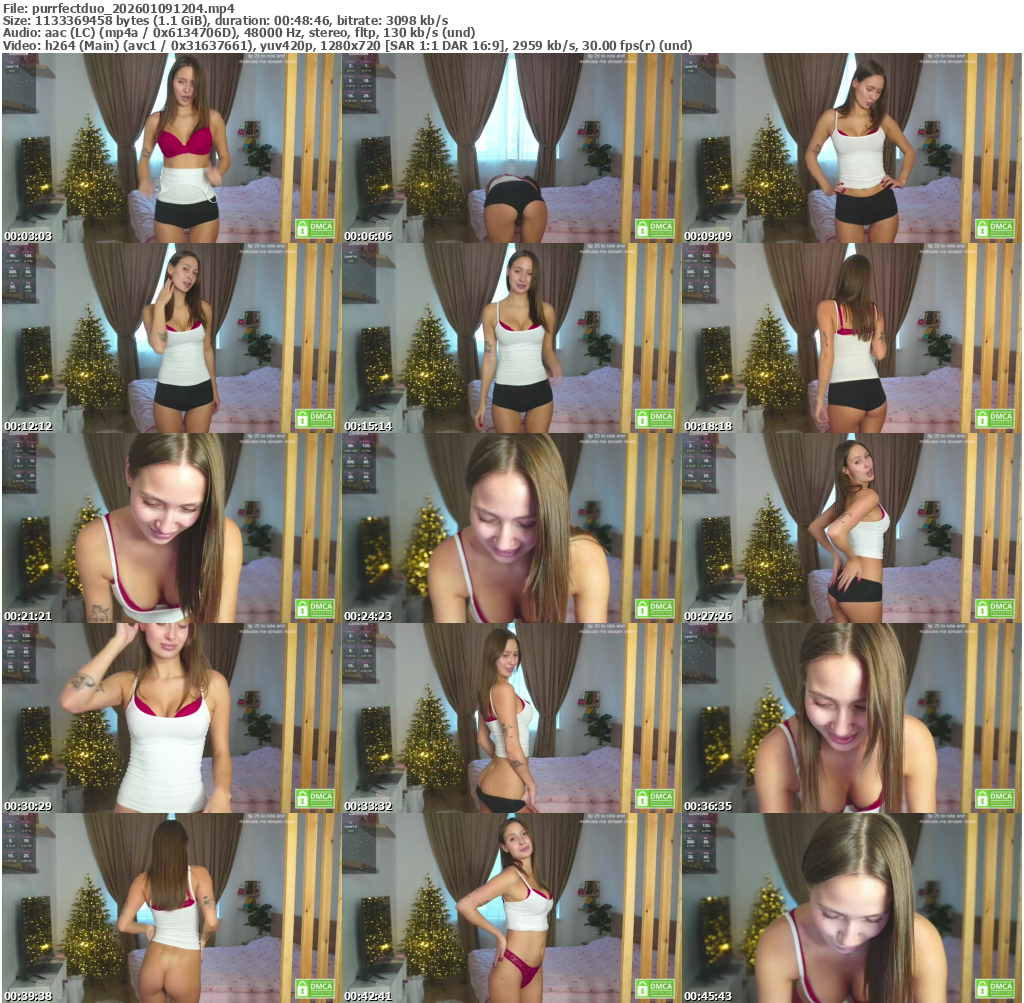Click the DMCA badge in the 00:42:41 frame

pos(654,989)
